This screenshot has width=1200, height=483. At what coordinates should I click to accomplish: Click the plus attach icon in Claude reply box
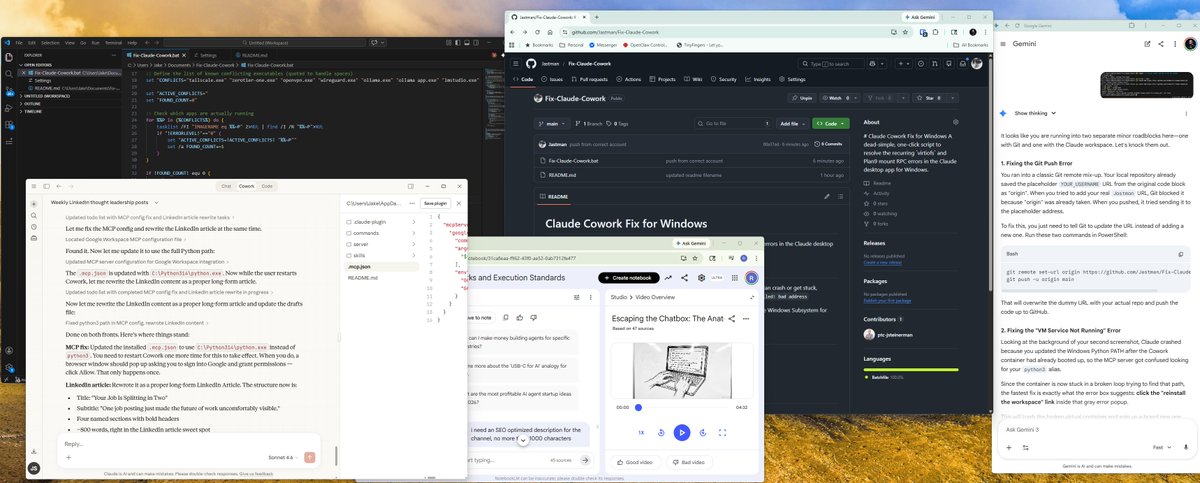coord(69,457)
